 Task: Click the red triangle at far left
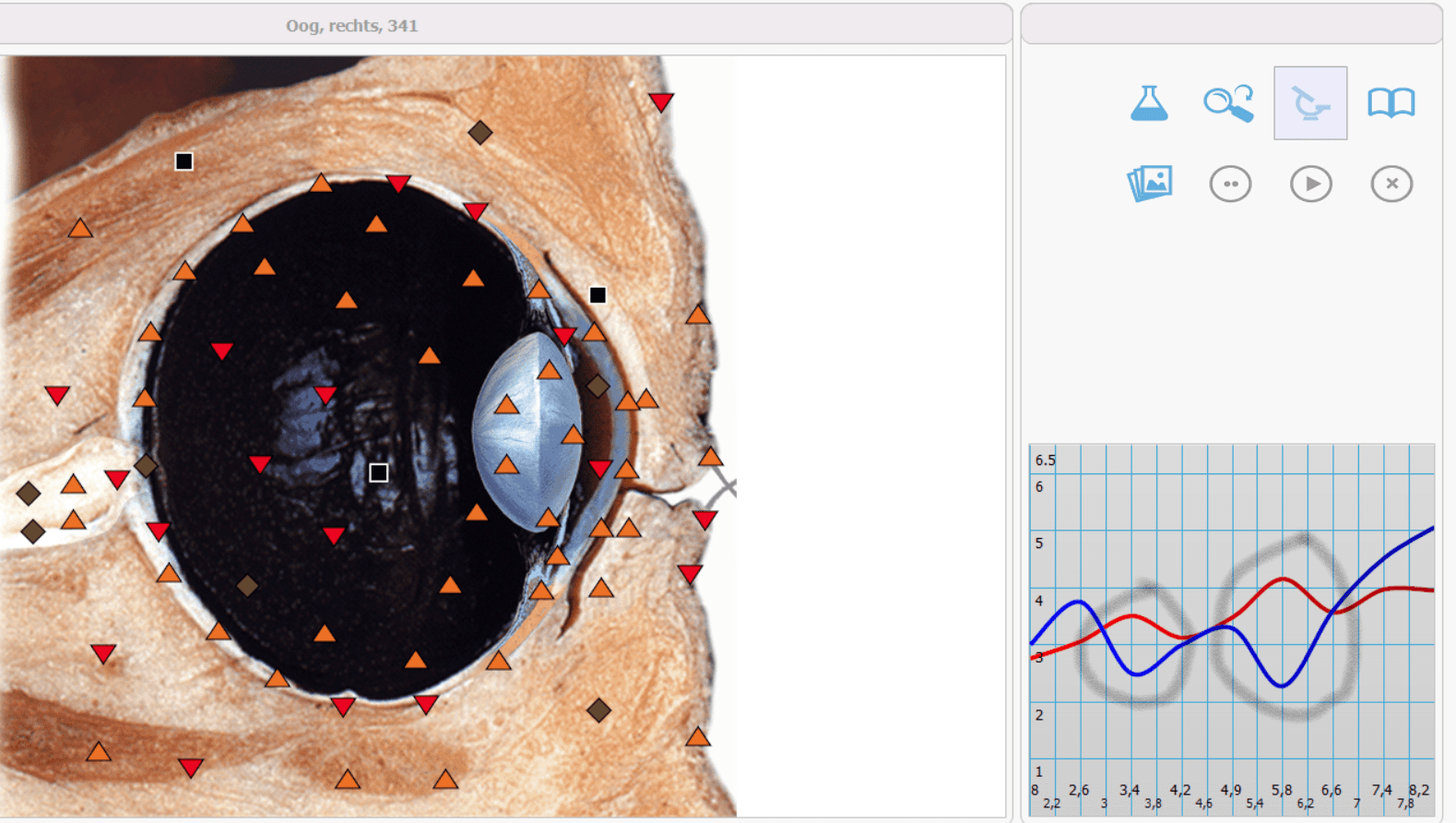pos(57,396)
